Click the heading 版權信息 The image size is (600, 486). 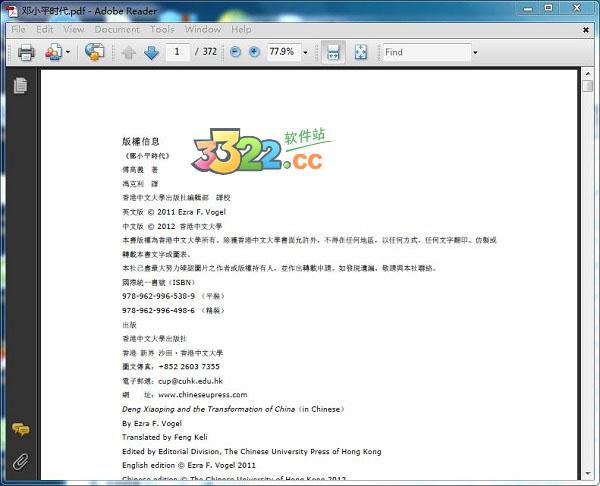(x=140, y=141)
